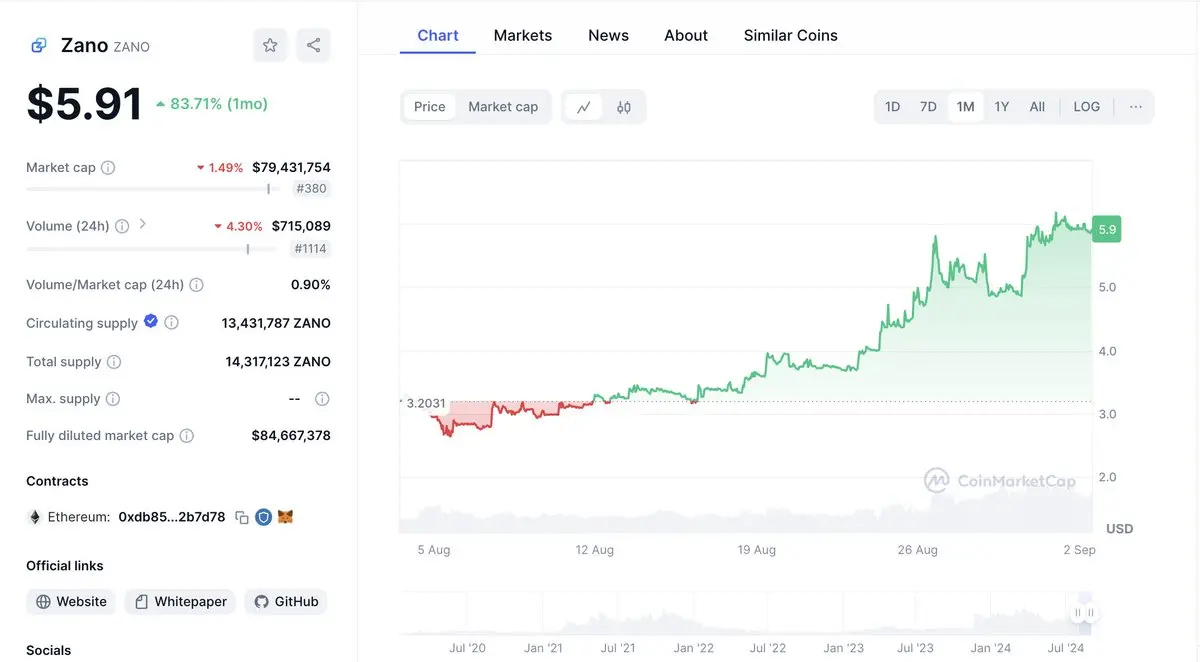This screenshot has width=1200, height=662.
Task: Set chart range to 1D
Action: [x=893, y=107]
